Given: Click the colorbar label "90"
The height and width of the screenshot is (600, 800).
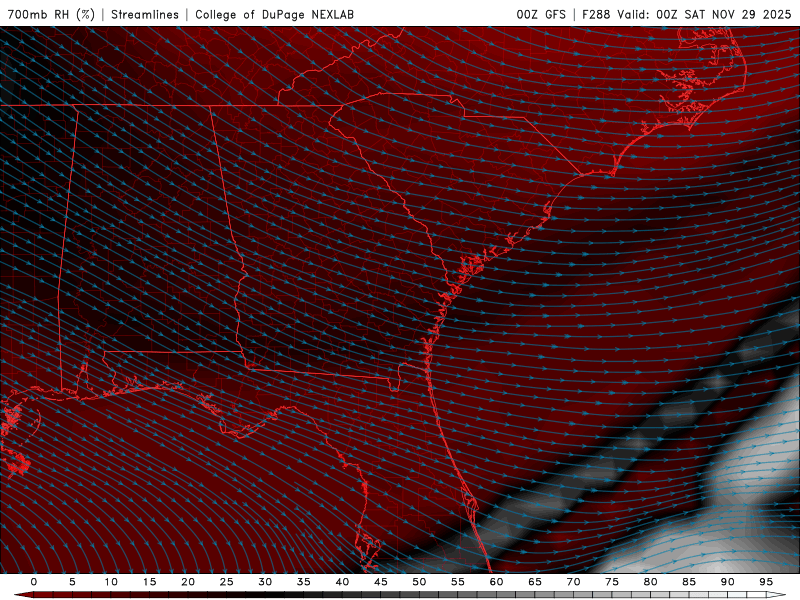Looking at the screenshot, I should tap(727, 582).
